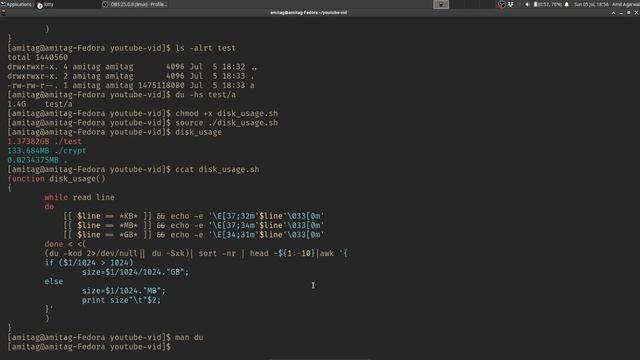Click the workspace switcher in the top panel
The image size is (640, 360).
pos(441,4)
